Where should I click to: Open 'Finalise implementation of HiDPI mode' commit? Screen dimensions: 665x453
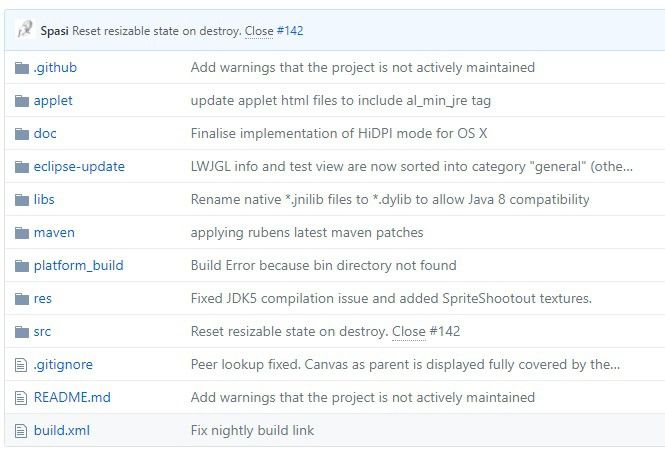[x=339, y=134]
